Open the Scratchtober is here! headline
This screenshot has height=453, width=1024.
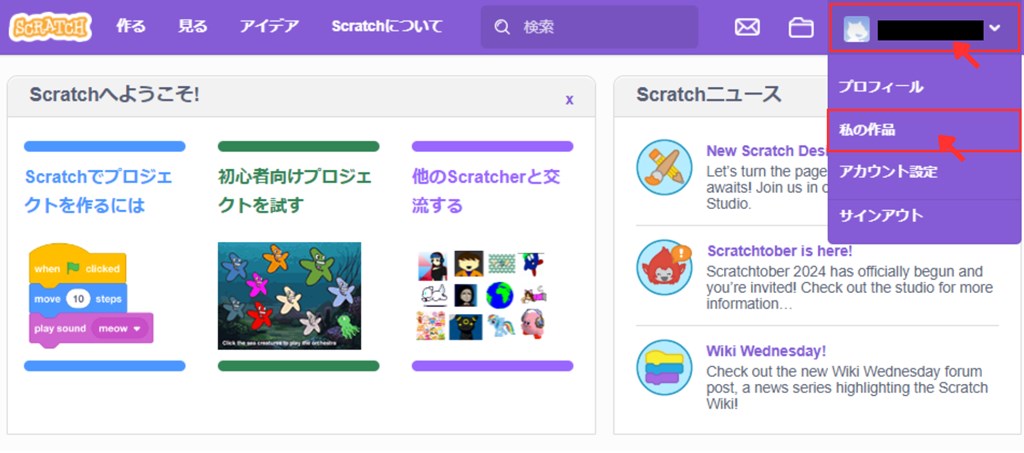779,251
